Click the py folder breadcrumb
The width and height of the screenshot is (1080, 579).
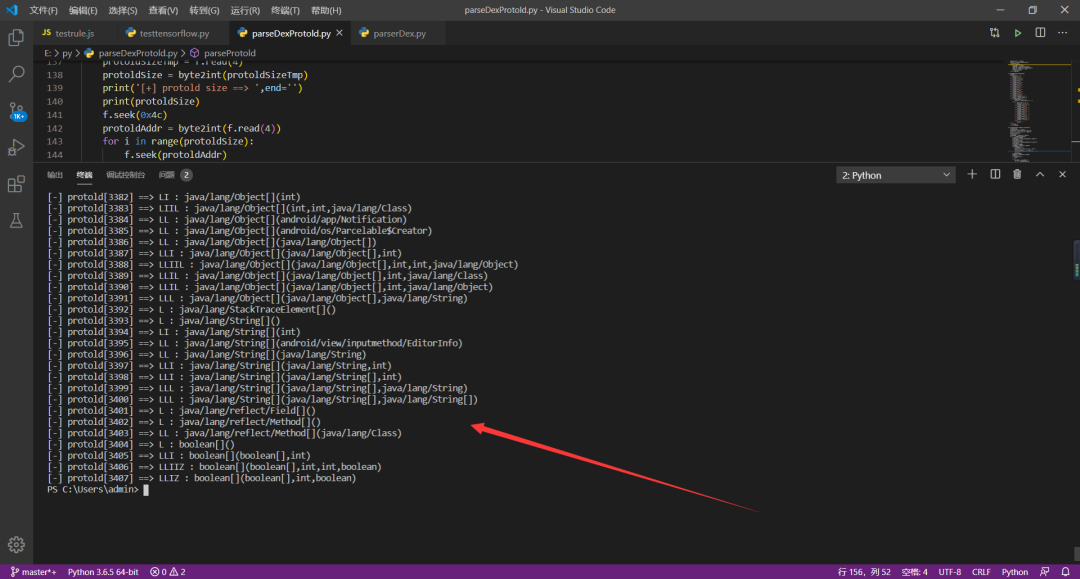tap(67, 53)
